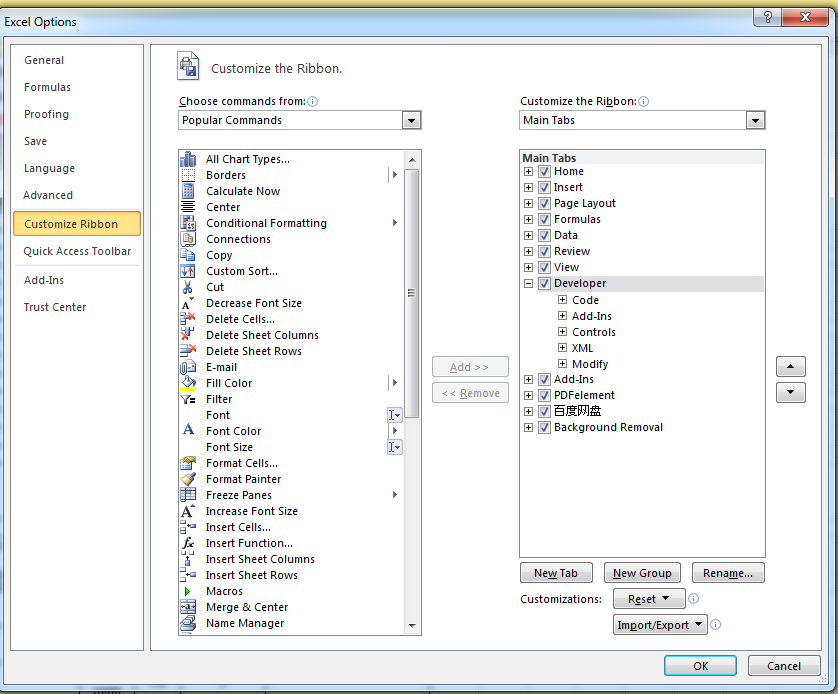Image resolution: width=838 pixels, height=694 pixels.
Task: Expand the Background Removal node
Action: [x=528, y=427]
